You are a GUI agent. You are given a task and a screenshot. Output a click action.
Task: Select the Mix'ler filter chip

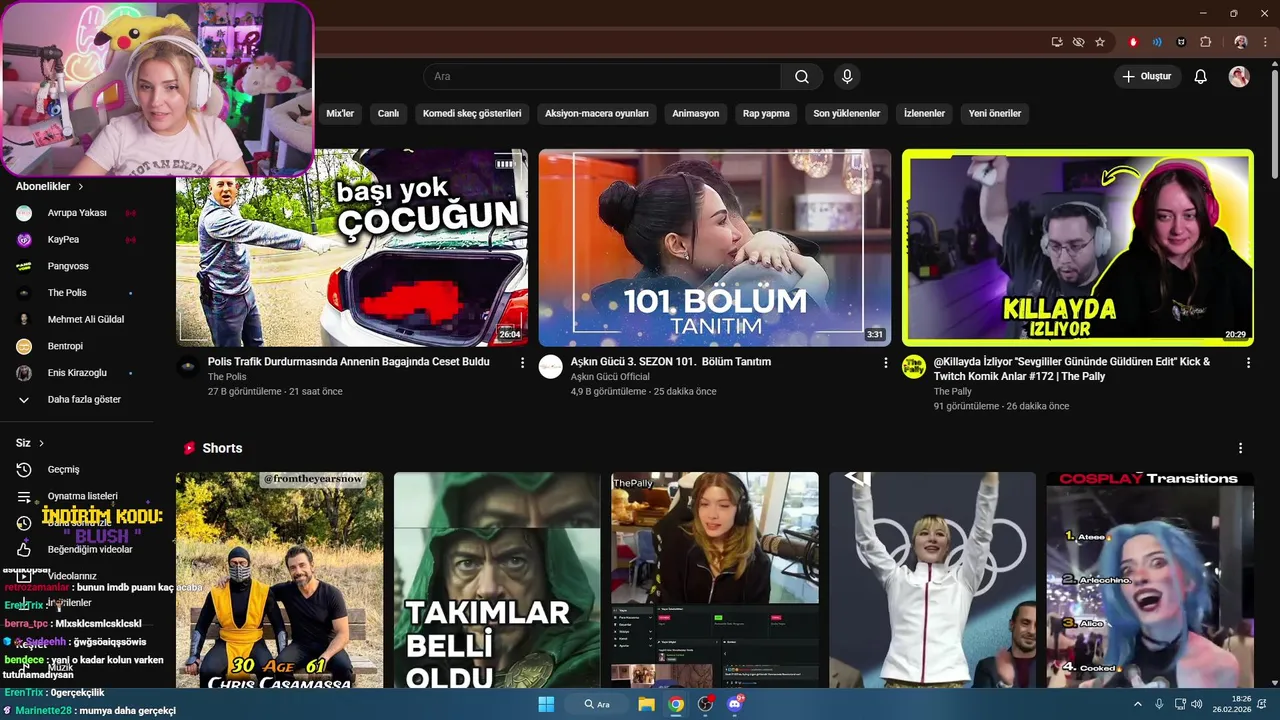340,114
